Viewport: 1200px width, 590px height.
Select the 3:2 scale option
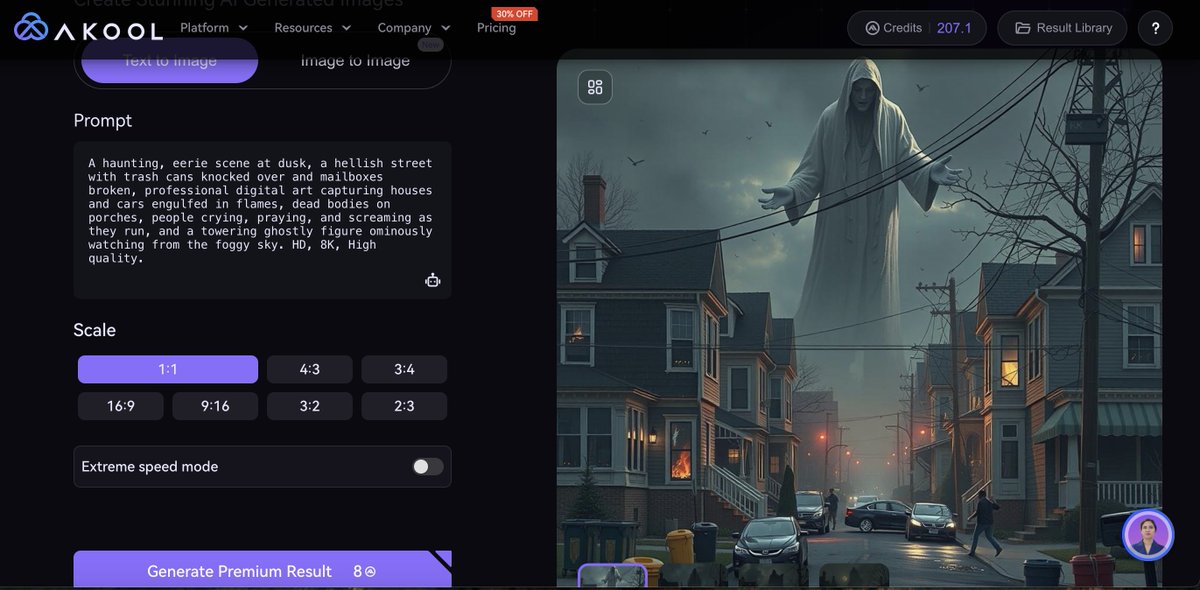click(x=310, y=406)
